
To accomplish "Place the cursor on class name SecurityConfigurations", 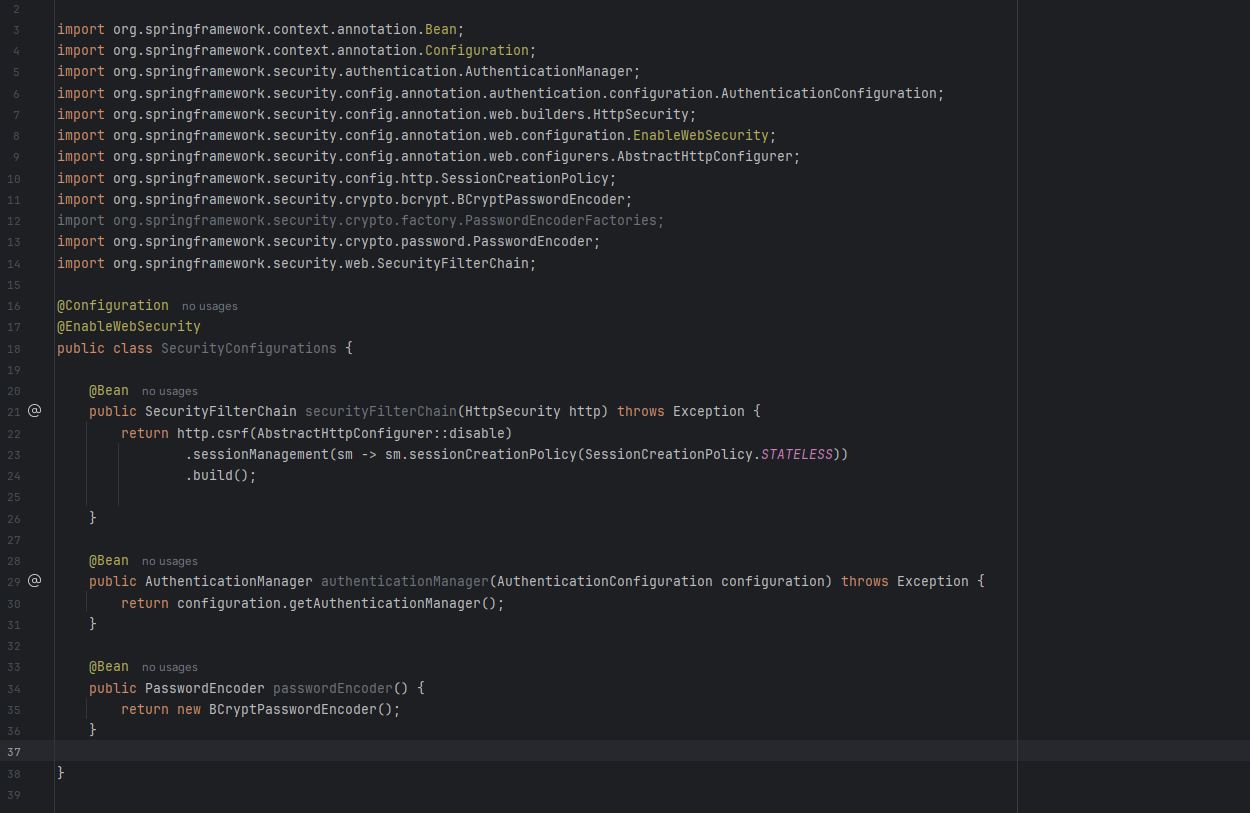I will (x=249, y=348).
